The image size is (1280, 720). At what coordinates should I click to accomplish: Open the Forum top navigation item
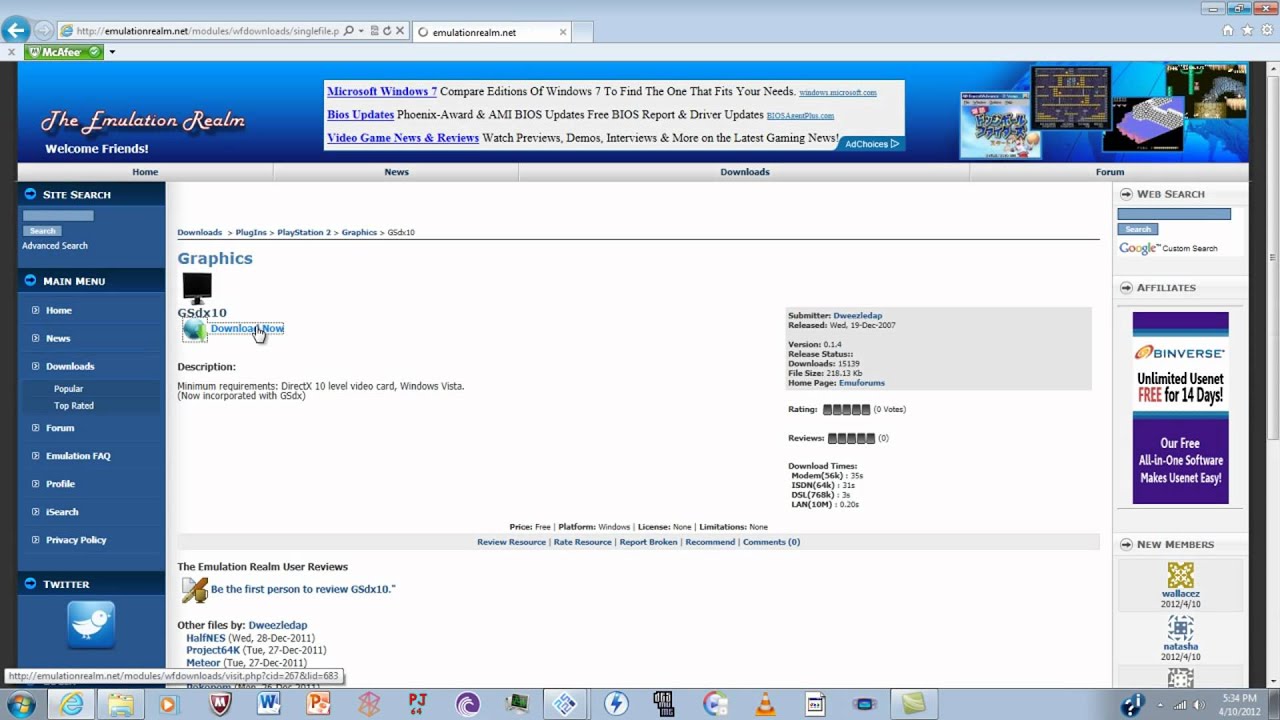click(1110, 172)
